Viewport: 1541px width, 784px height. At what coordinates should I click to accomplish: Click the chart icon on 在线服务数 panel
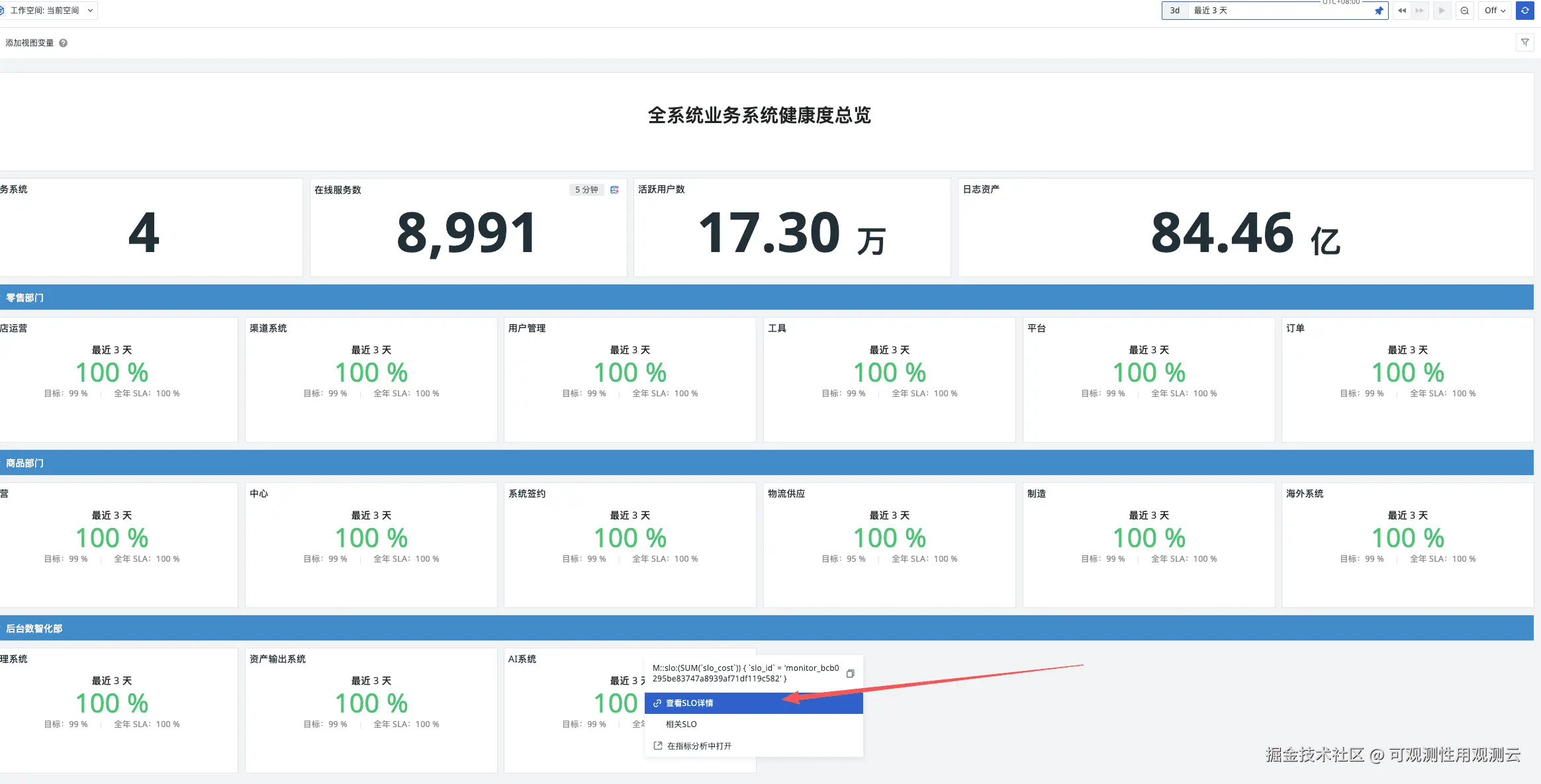[614, 190]
